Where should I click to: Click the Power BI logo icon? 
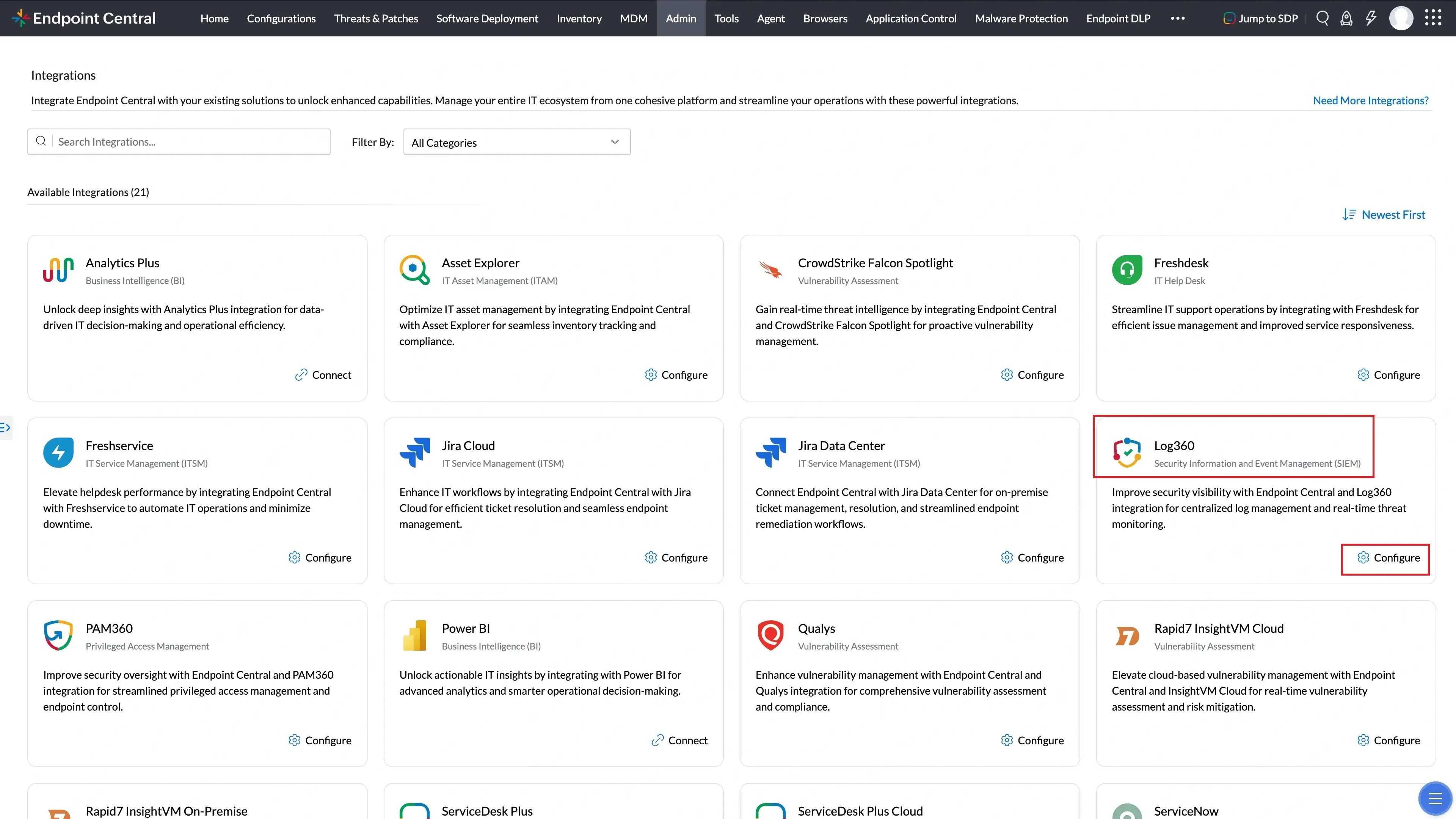pyautogui.click(x=414, y=635)
